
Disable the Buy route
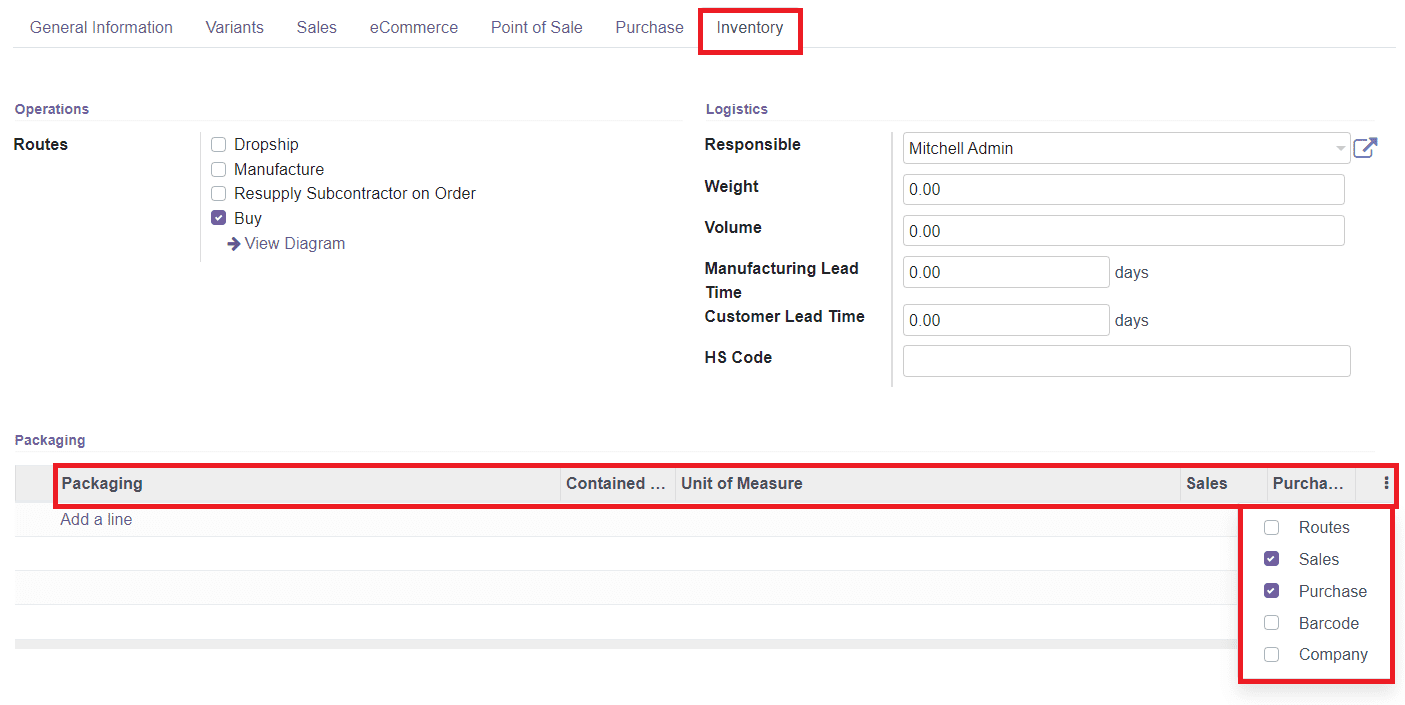click(x=218, y=217)
